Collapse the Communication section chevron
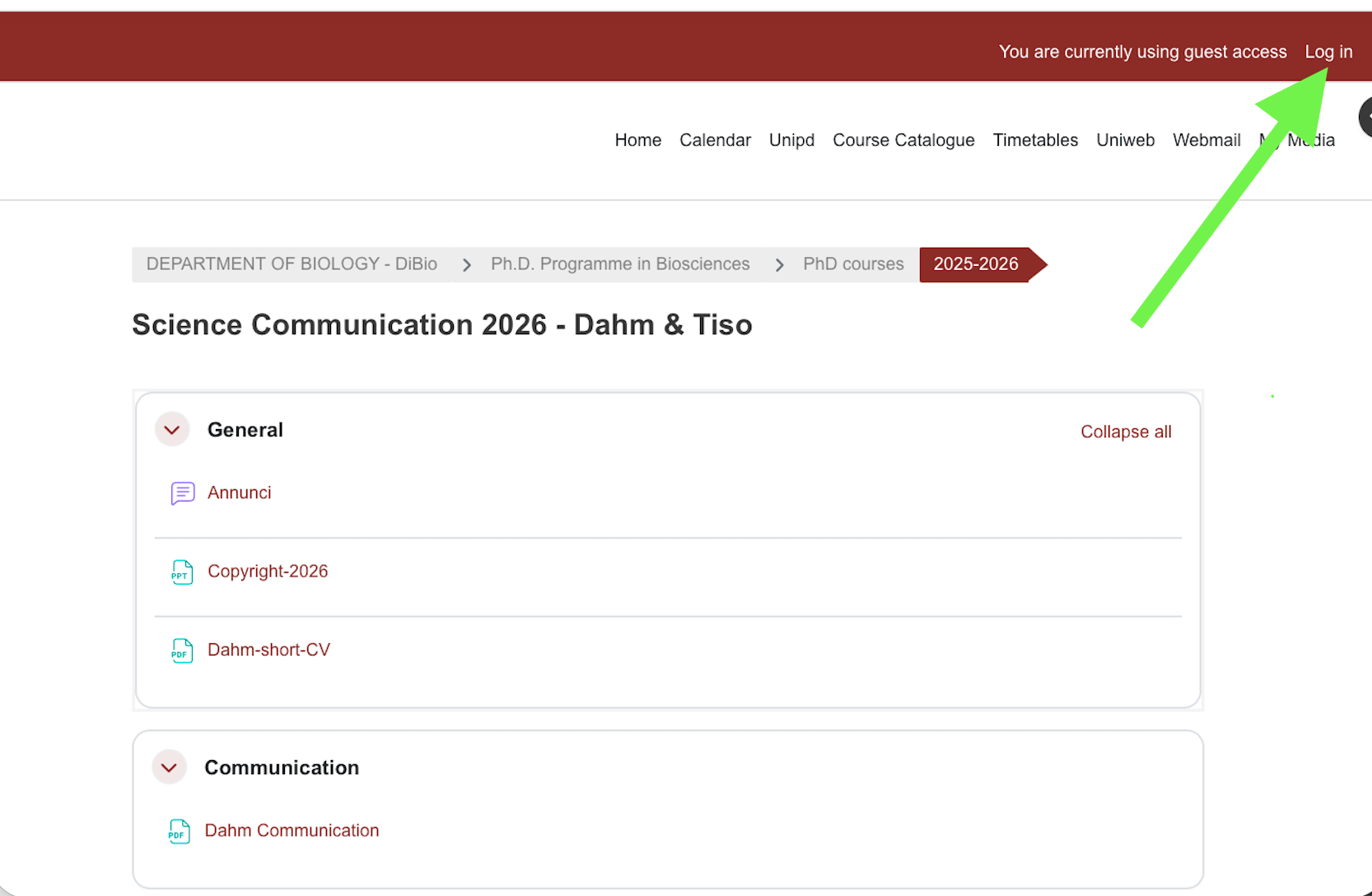The height and width of the screenshot is (896, 1372). point(169,768)
